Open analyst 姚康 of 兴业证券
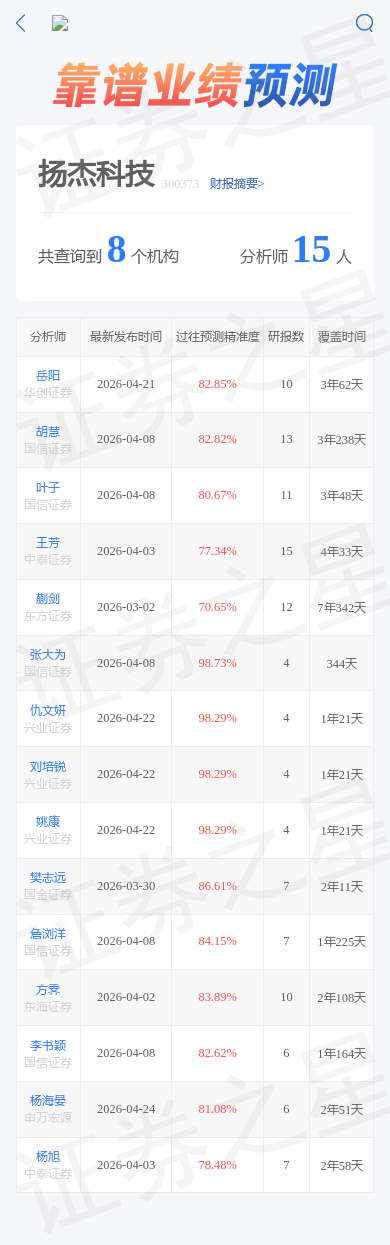Screen dimensions: 390x1245 pos(48,821)
